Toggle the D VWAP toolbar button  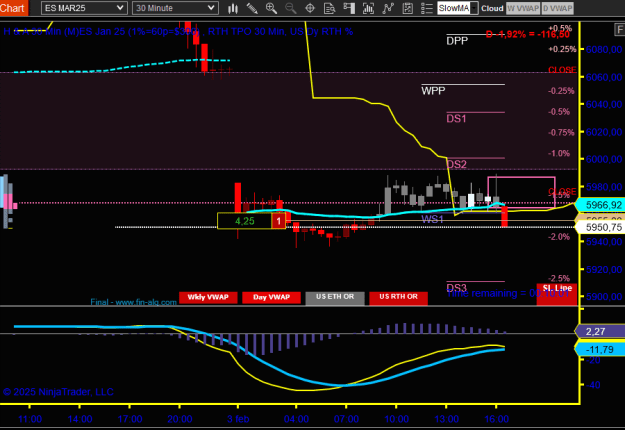pyautogui.click(x=557, y=8)
